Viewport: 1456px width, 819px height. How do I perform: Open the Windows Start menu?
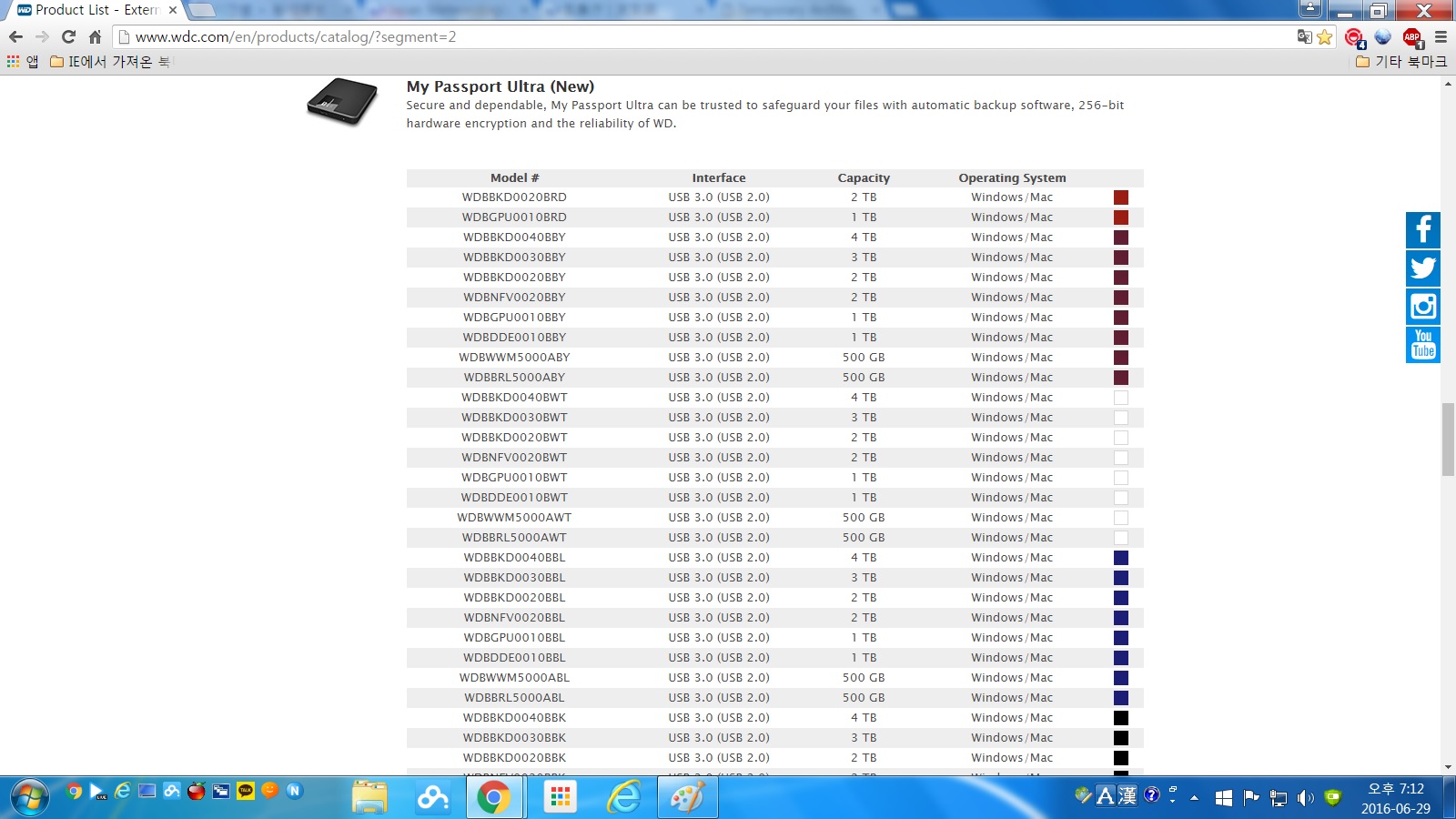[x=29, y=798]
